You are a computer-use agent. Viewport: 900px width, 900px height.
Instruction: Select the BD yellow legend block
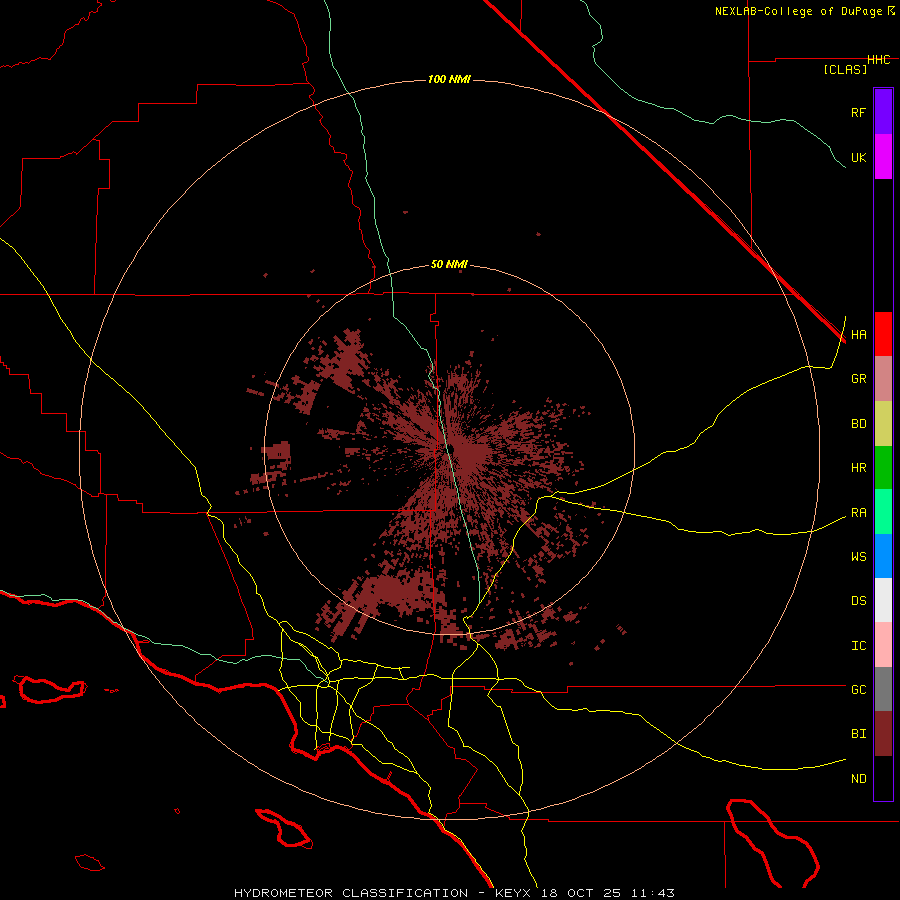click(883, 424)
